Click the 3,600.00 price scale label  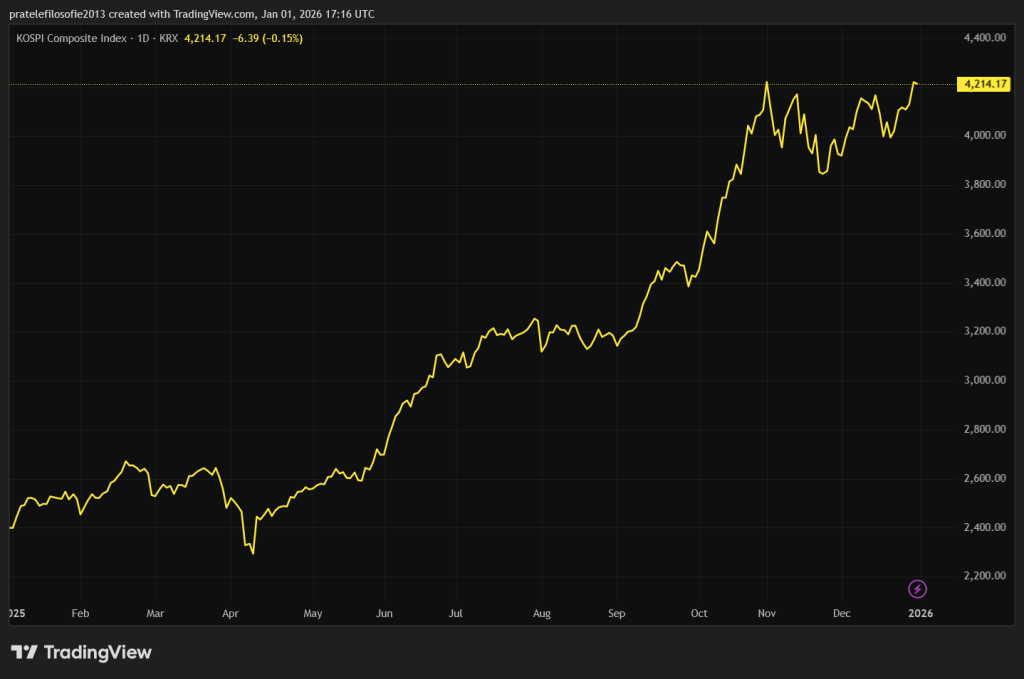[x=983, y=233]
